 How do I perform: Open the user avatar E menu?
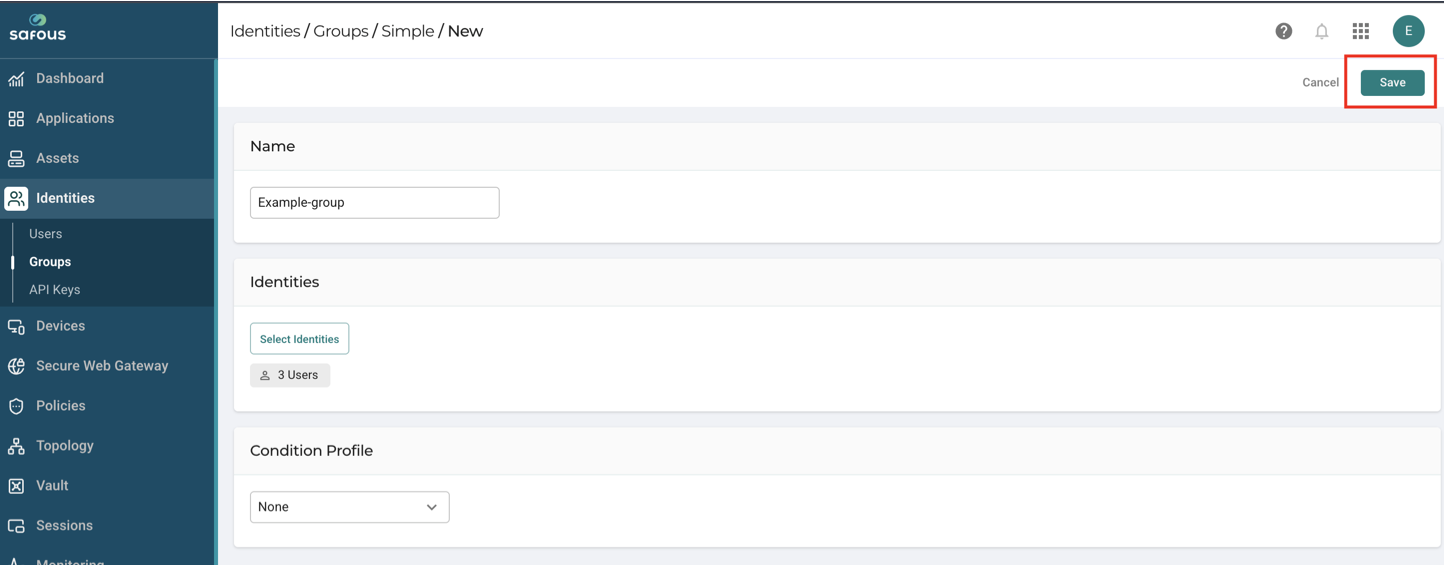click(1408, 31)
